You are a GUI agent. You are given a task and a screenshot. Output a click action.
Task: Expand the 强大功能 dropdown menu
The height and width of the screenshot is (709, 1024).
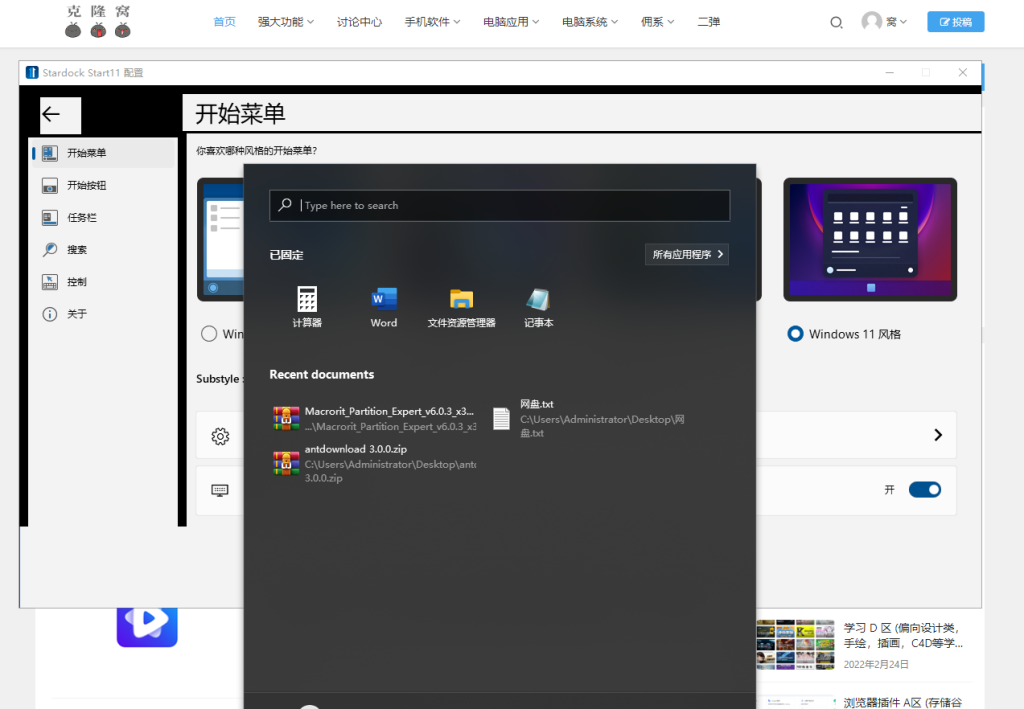[x=286, y=22]
